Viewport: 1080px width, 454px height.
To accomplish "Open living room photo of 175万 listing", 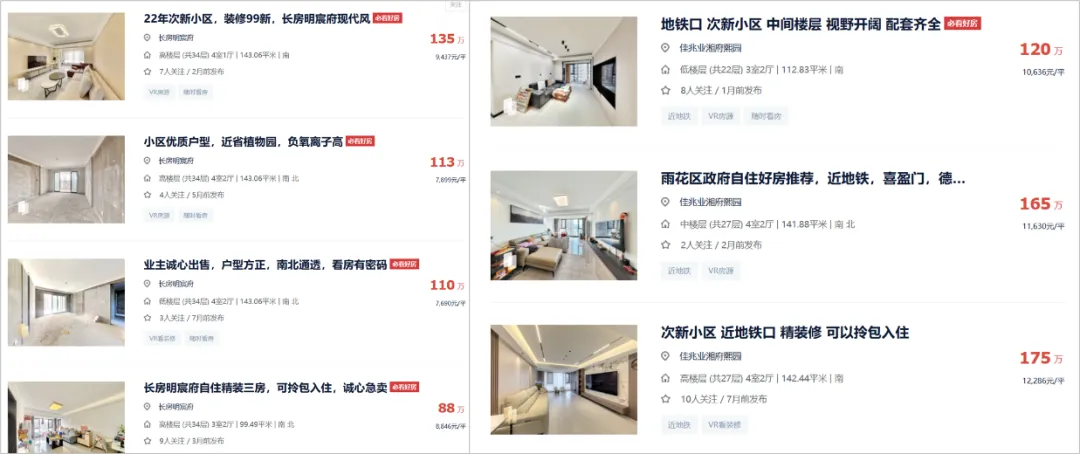I will click(x=564, y=380).
